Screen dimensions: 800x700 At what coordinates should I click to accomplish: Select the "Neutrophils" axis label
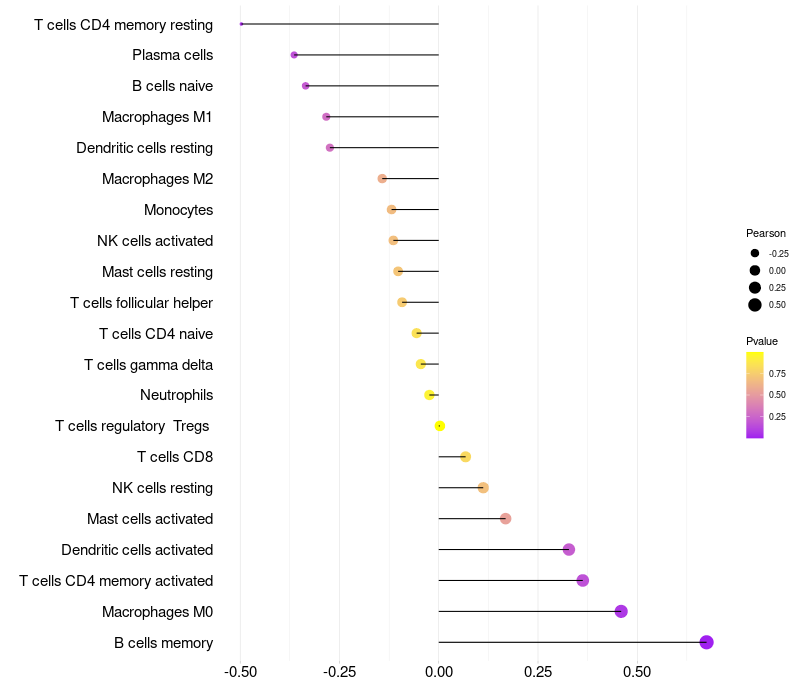(176, 395)
